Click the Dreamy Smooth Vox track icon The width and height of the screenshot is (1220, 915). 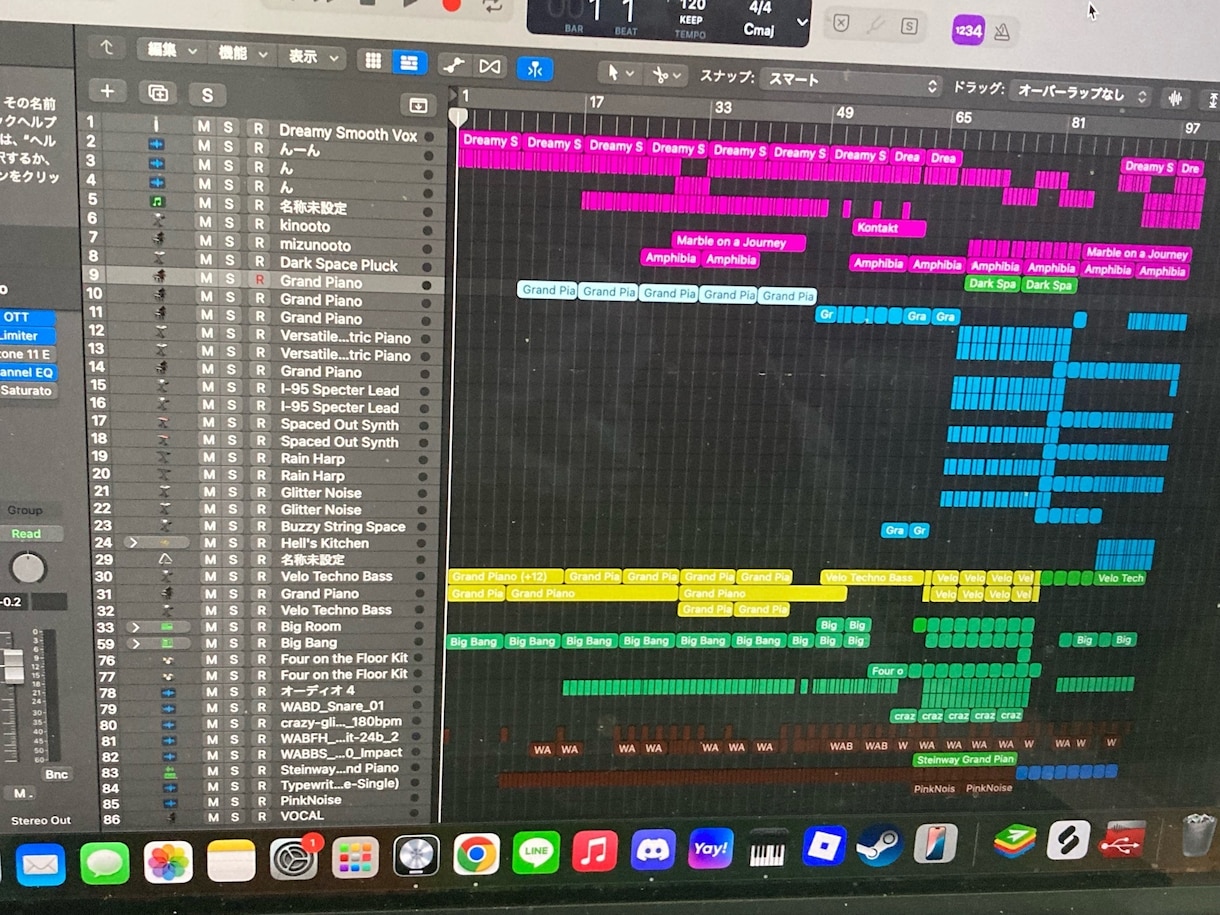[x=157, y=123]
